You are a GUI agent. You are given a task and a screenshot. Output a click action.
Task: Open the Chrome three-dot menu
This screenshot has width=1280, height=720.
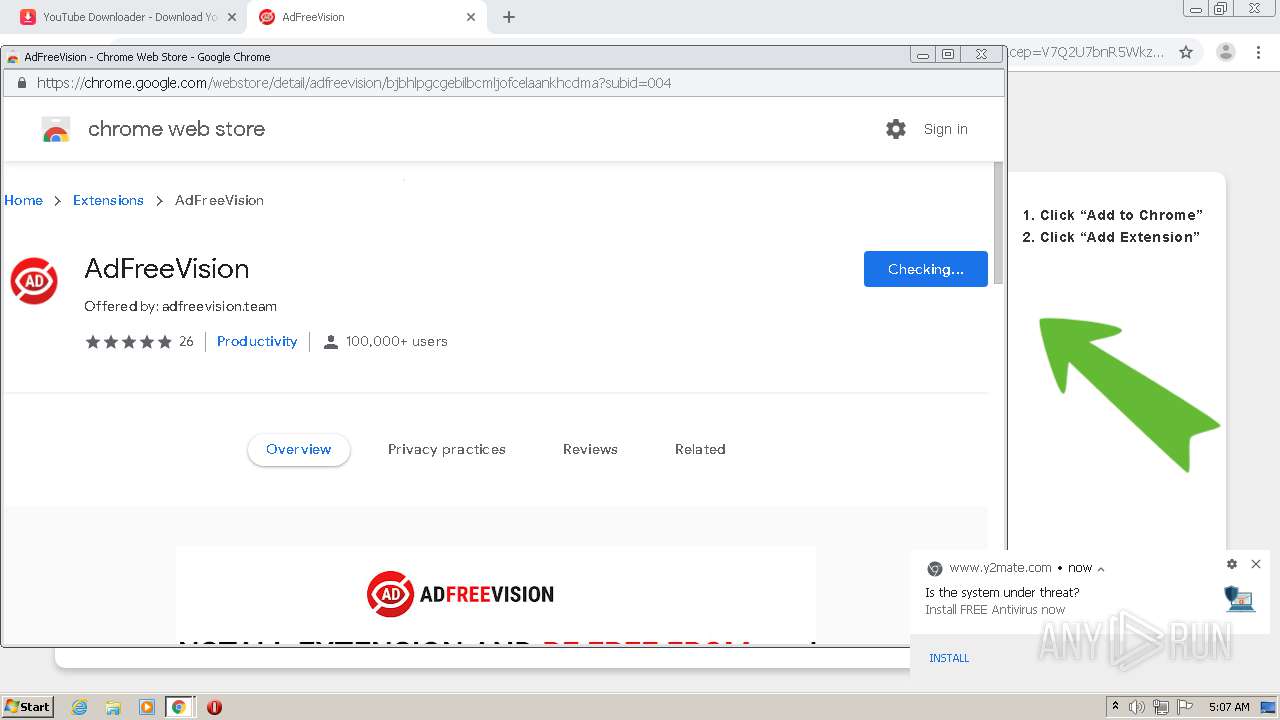1259,52
